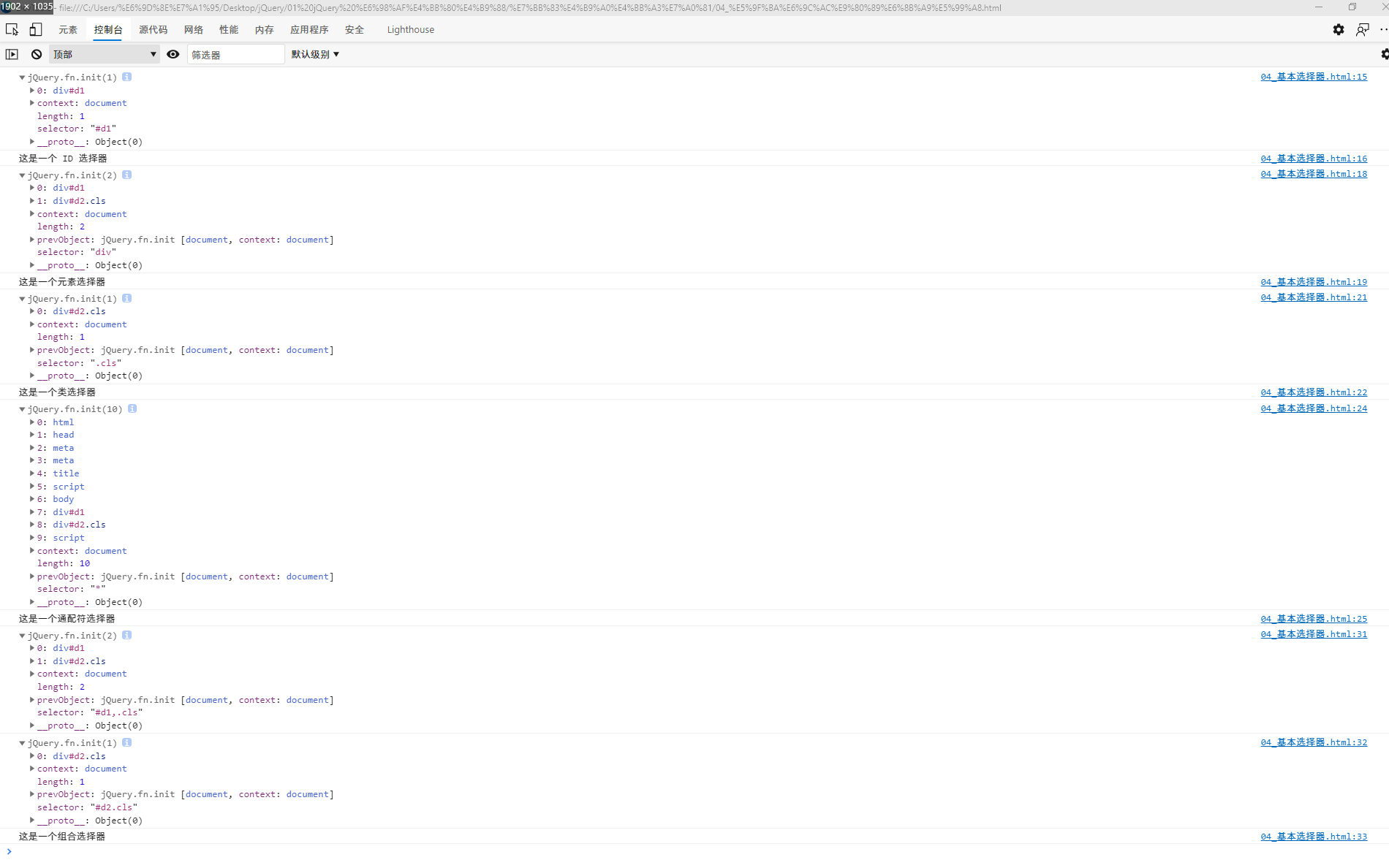Screen dimensions: 1389x868
Task: Click the 'length: 10' property line
Action: pyautogui.click(x=64, y=563)
